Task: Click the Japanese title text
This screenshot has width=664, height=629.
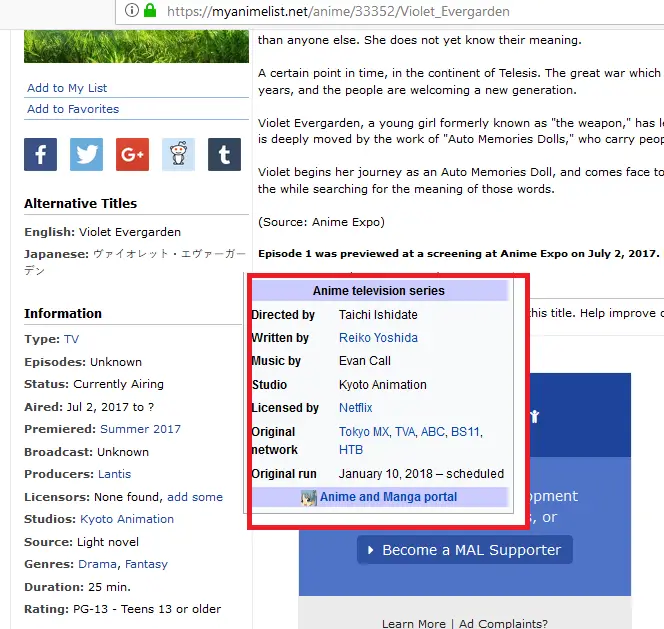Action: (135, 262)
